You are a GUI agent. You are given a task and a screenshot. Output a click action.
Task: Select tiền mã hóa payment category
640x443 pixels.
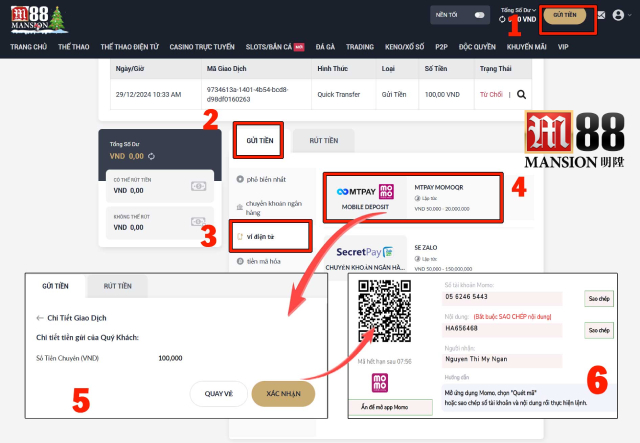point(259,261)
